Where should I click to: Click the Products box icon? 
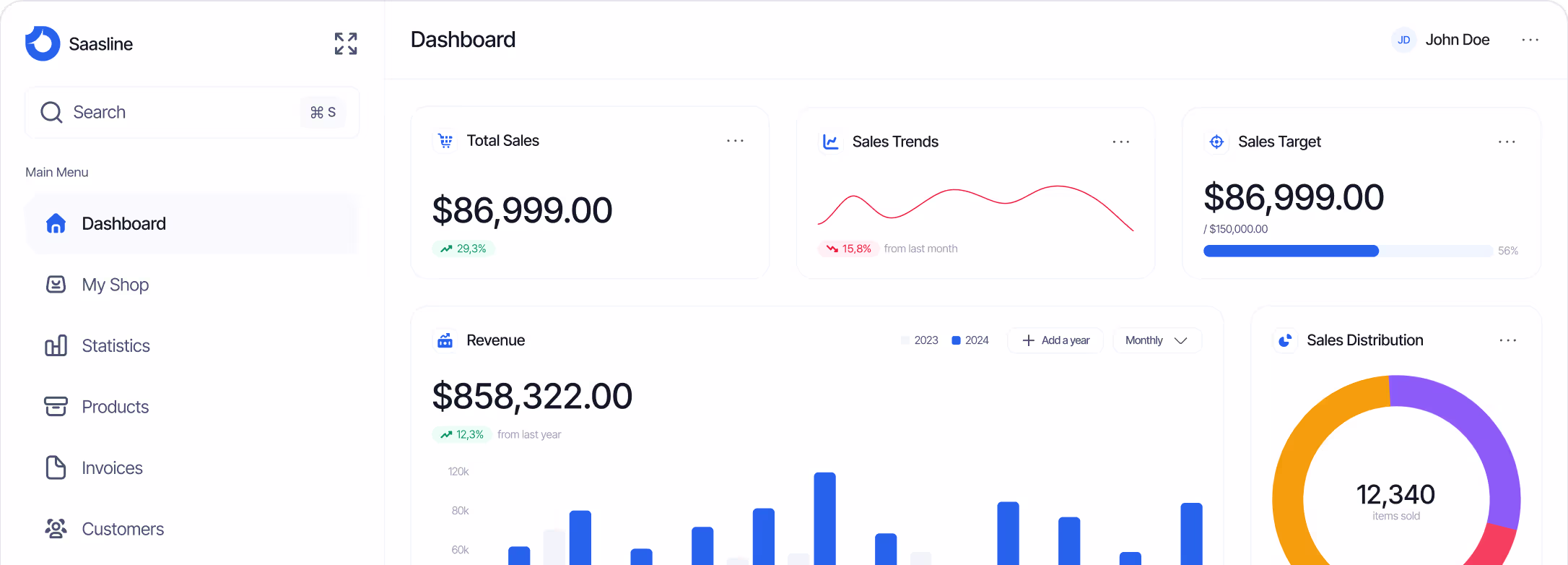coord(56,407)
